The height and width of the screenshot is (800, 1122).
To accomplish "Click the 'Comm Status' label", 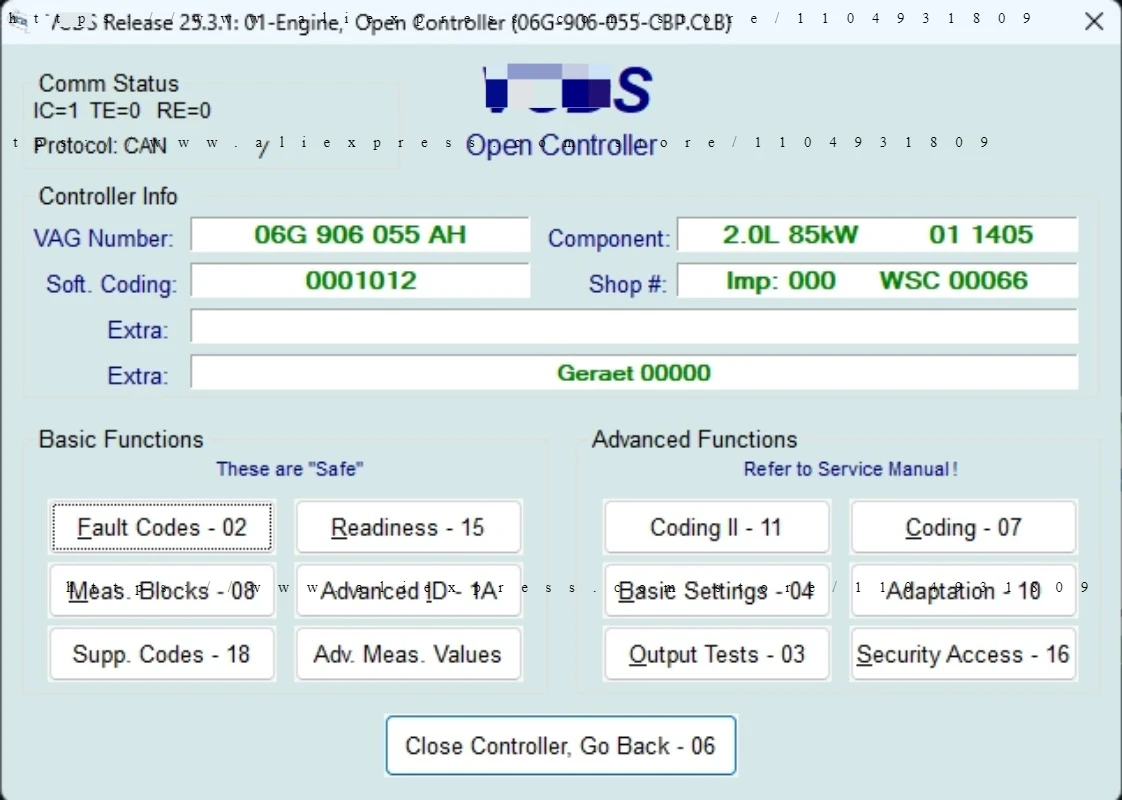I will coord(109,84).
